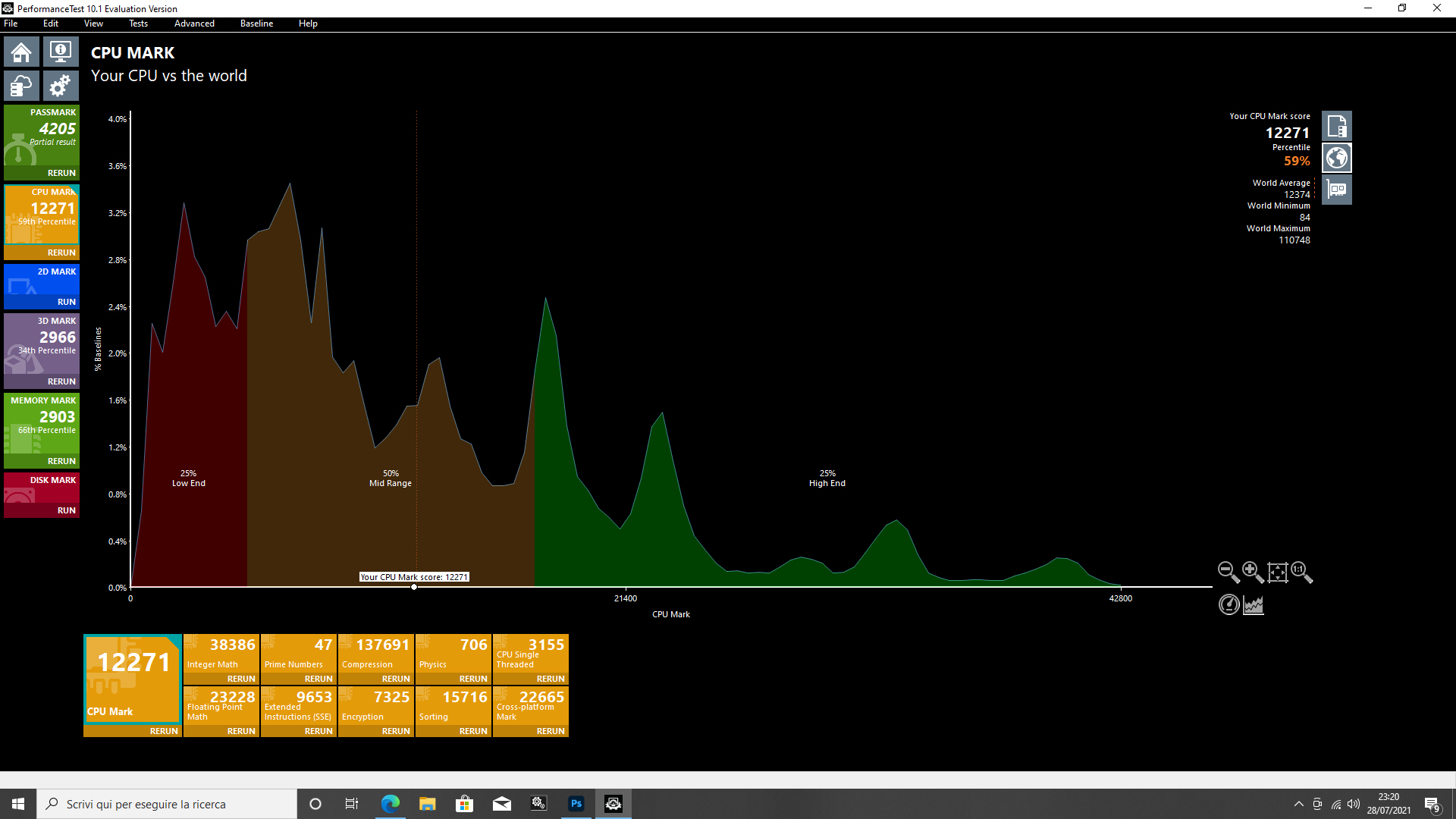Zoom in the chart with the plus magnifier

[x=1253, y=572]
